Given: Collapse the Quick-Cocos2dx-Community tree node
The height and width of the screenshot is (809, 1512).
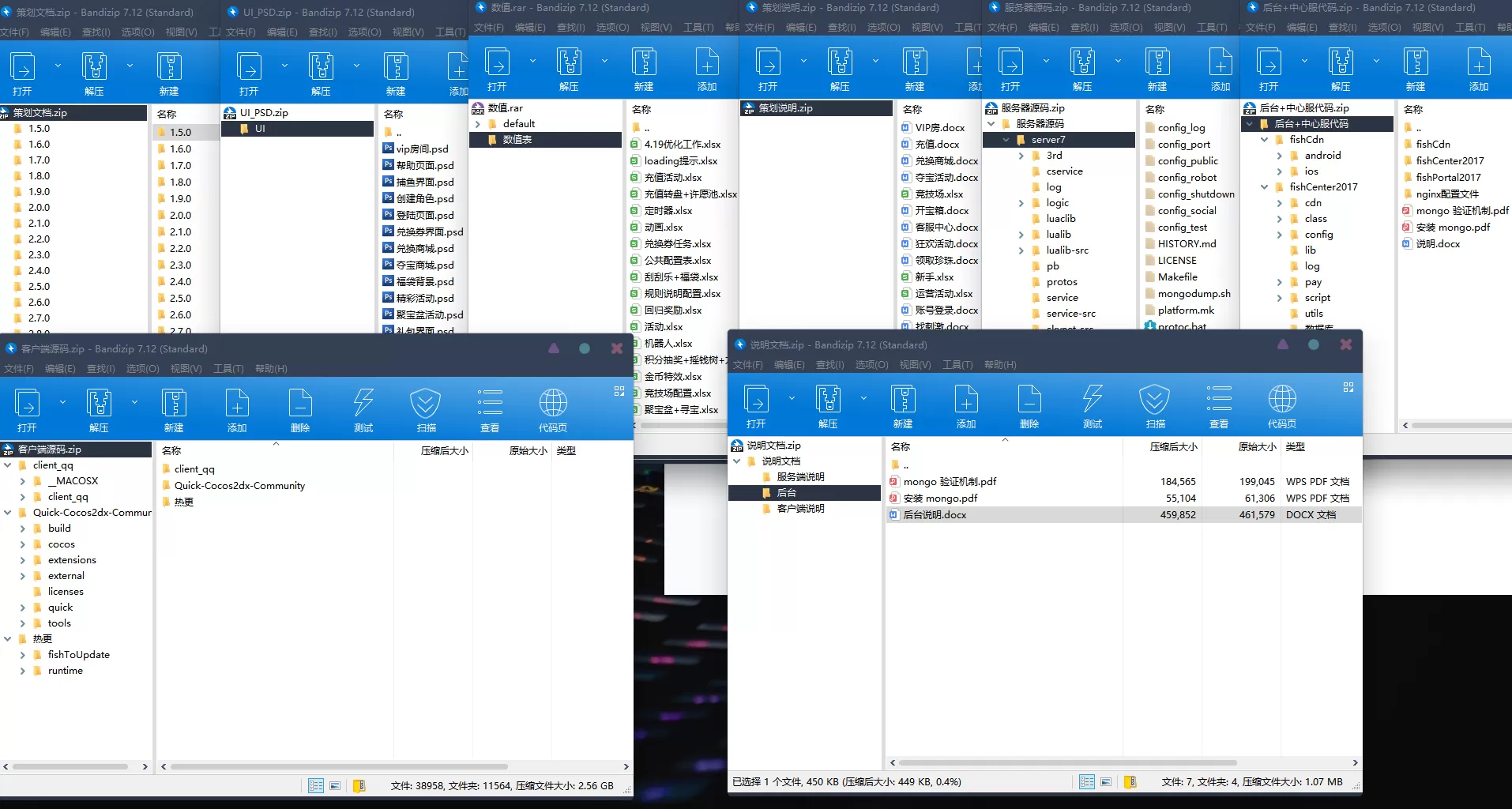Looking at the screenshot, I should (8, 513).
